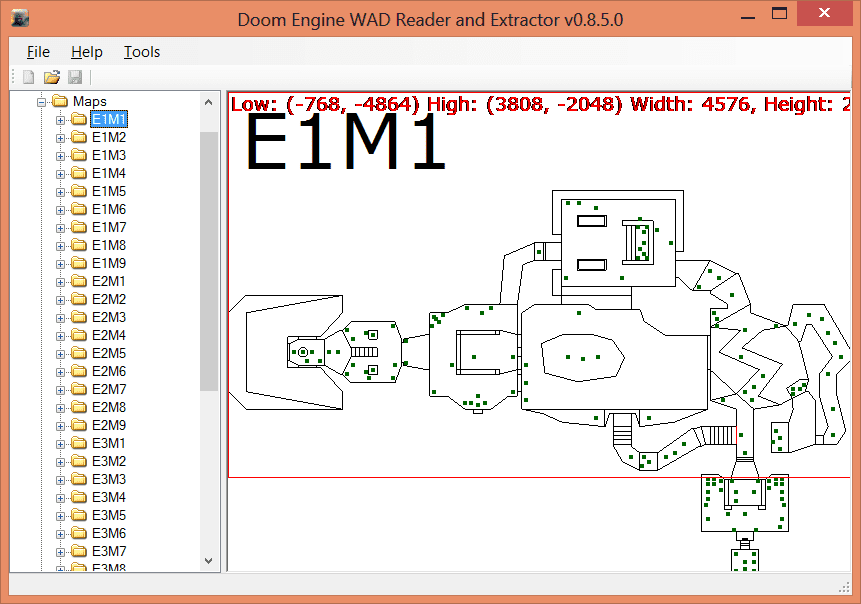
Task: Click the large E1M1 map title
Action: [x=345, y=142]
